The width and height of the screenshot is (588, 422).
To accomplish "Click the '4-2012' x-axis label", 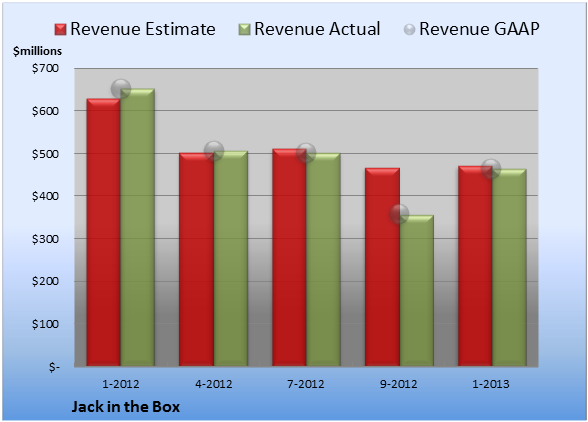I will coord(214,384).
